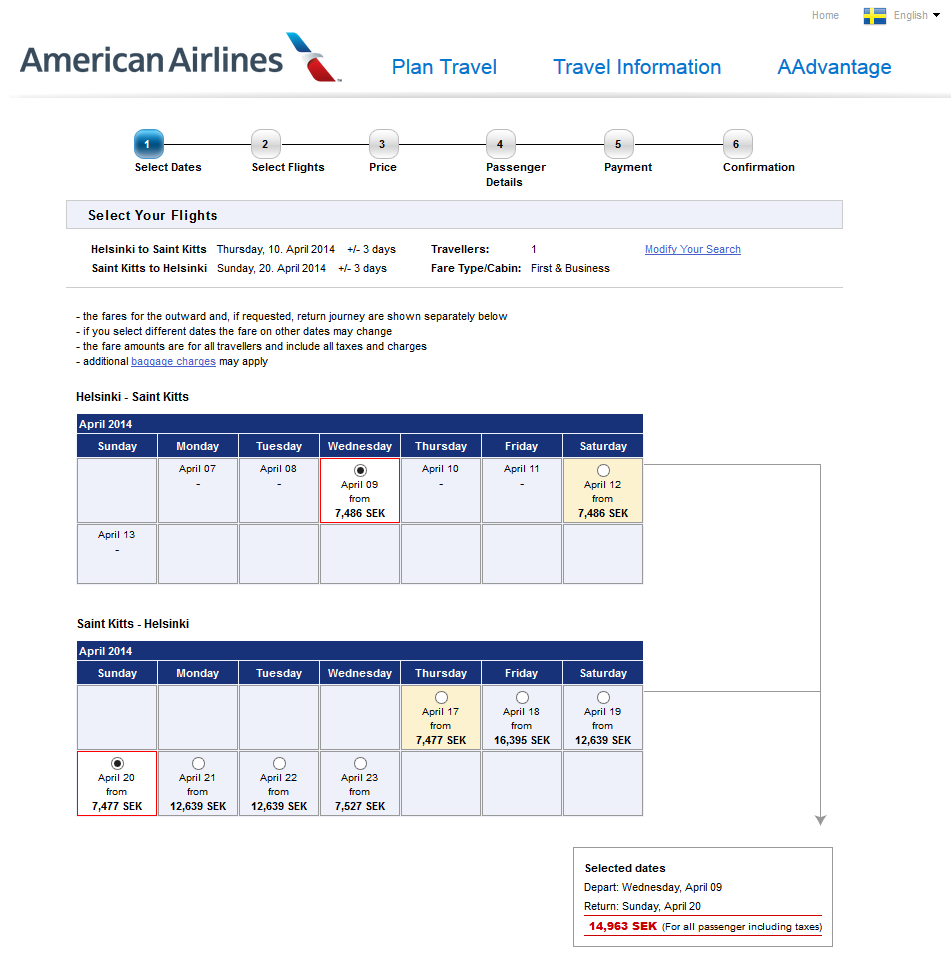Image resolution: width=951 pixels, height=962 pixels.
Task: Click the American Airlines logo
Action: pyautogui.click(x=180, y=58)
